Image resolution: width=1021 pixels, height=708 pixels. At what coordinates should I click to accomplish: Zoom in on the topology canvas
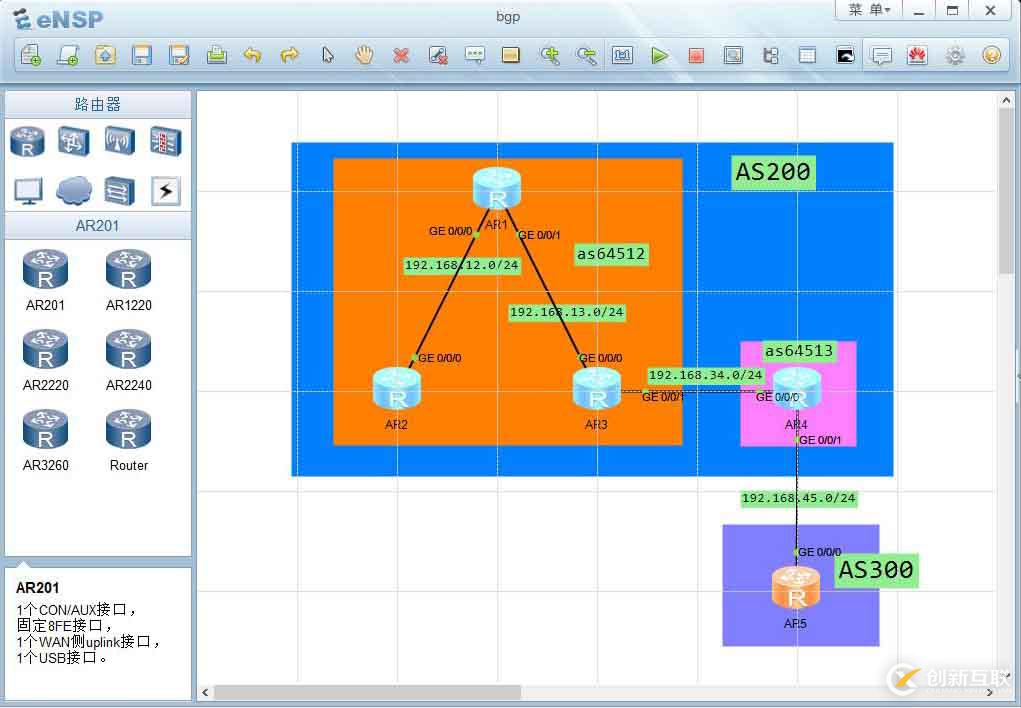pyautogui.click(x=550, y=55)
